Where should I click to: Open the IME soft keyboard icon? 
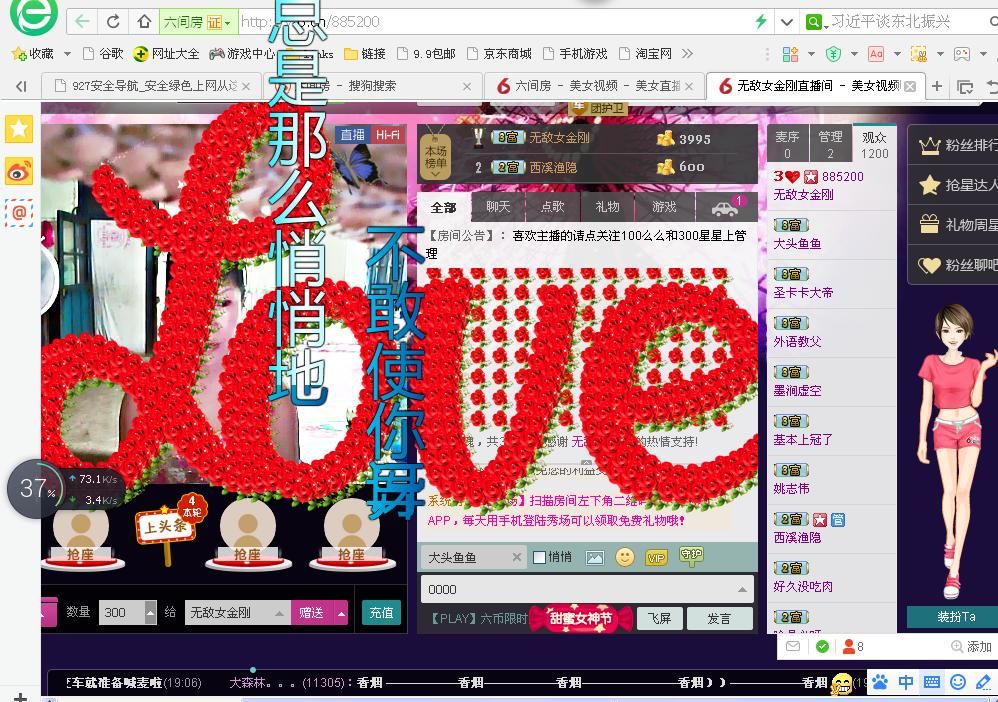pos(931,682)
